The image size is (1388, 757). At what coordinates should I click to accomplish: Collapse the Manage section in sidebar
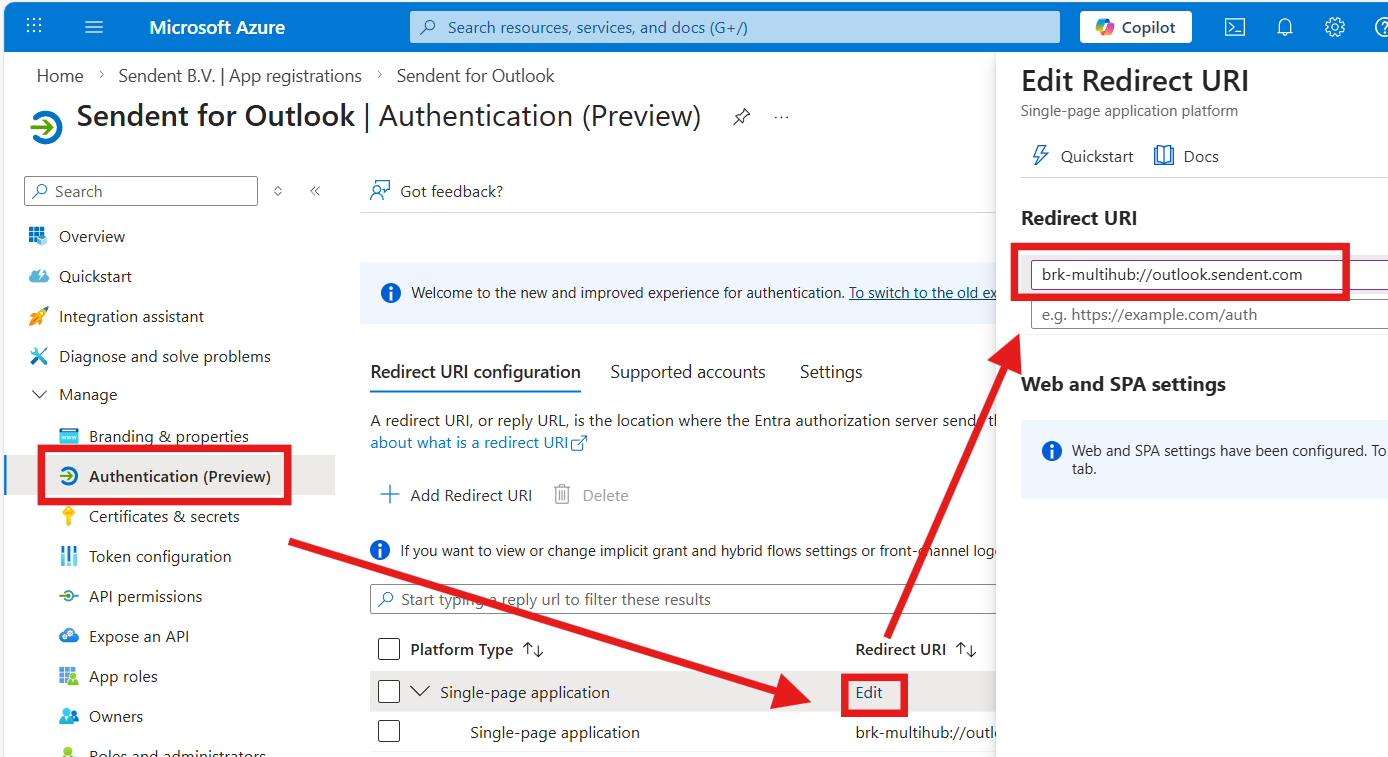pyautogui.click(x=40, y=395)
